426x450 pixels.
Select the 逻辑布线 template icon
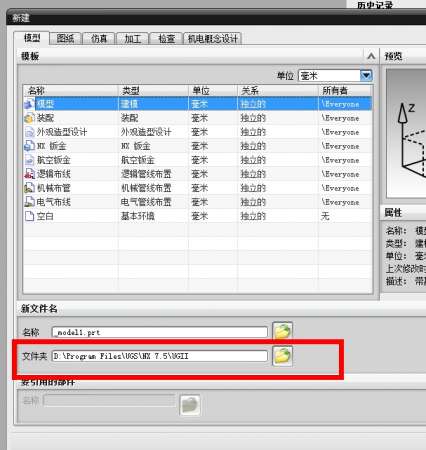pyautogui.click(x=29, y=174)
